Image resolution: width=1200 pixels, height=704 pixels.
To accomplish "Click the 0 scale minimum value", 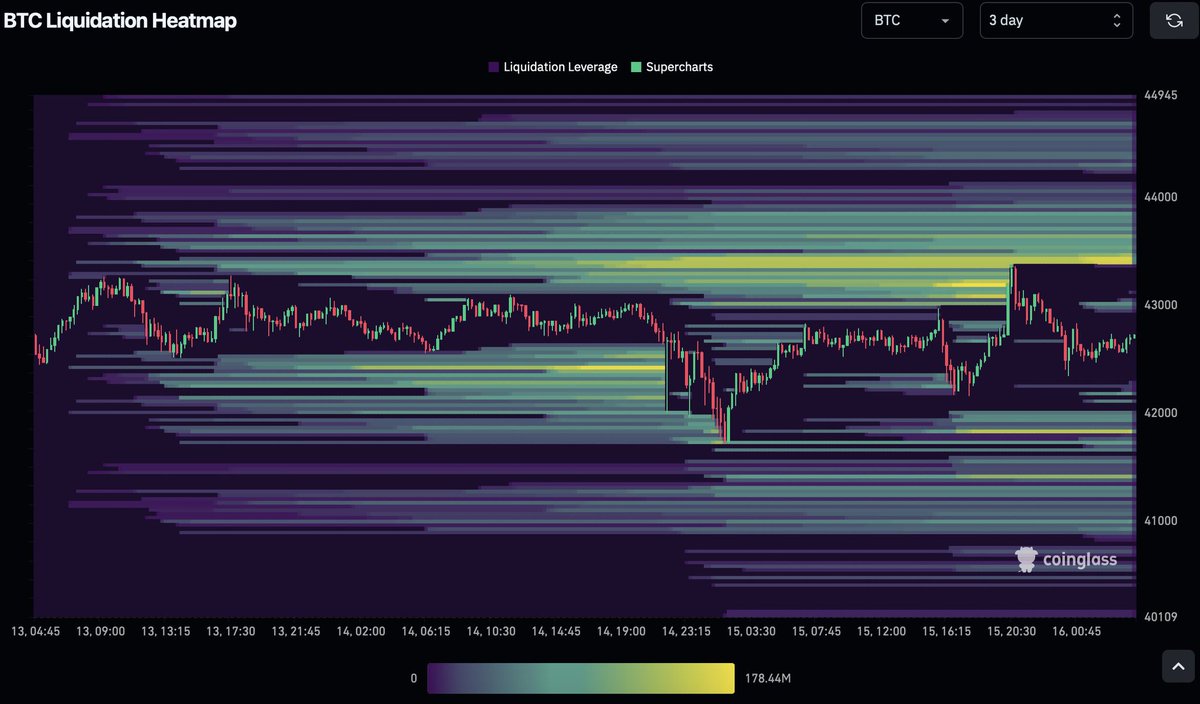I will tap(413, 679).
